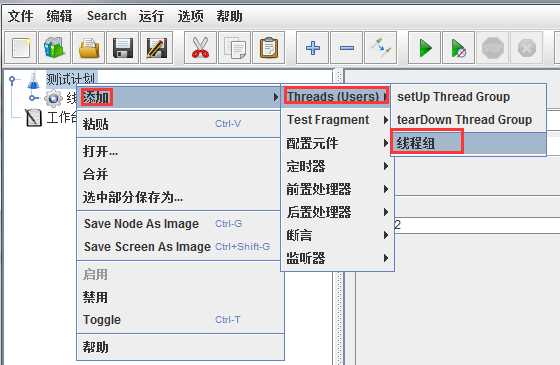Choose Toggle from the context menu

[179, 320]
